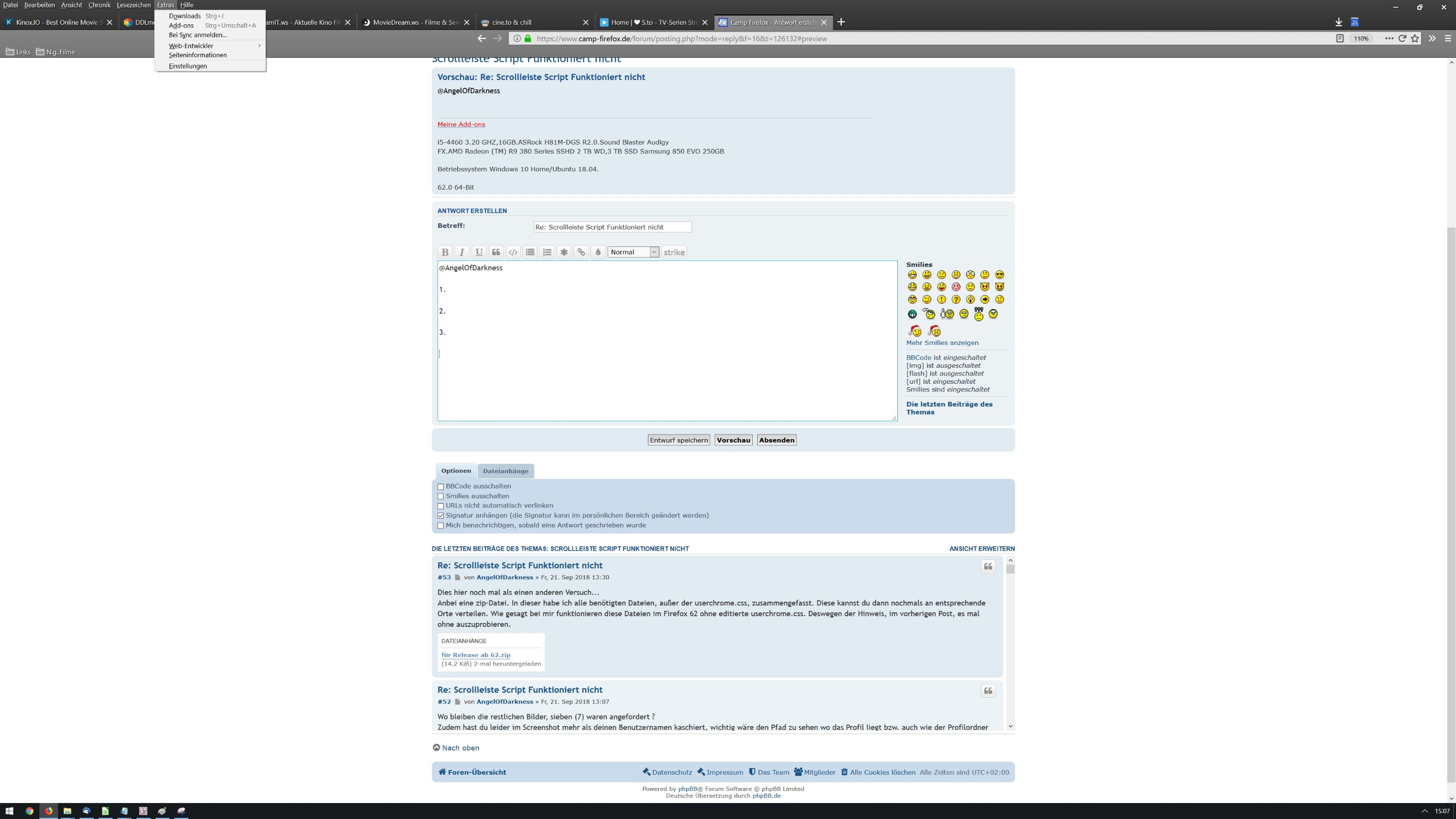Click the Absenden button
The height and width of the screenshot is (819, 1456).
[x=776, y=440]
